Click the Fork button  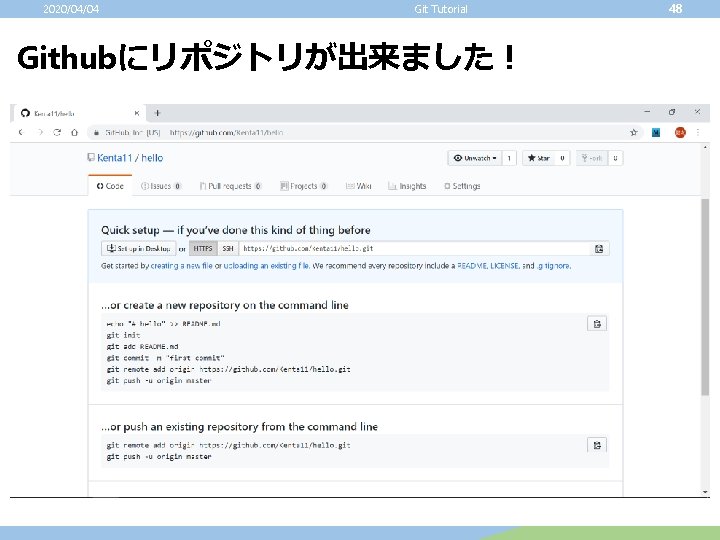pyautogui.click(x=592, y=158)
